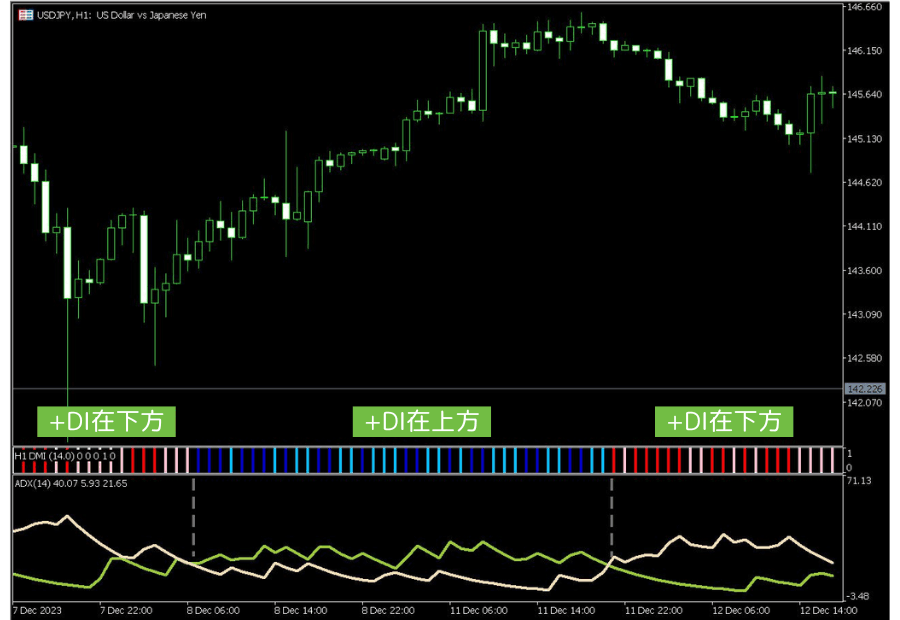Select the 143.600 price level label
This screenshot has height=620, width=900.
[x=865, y=270]
